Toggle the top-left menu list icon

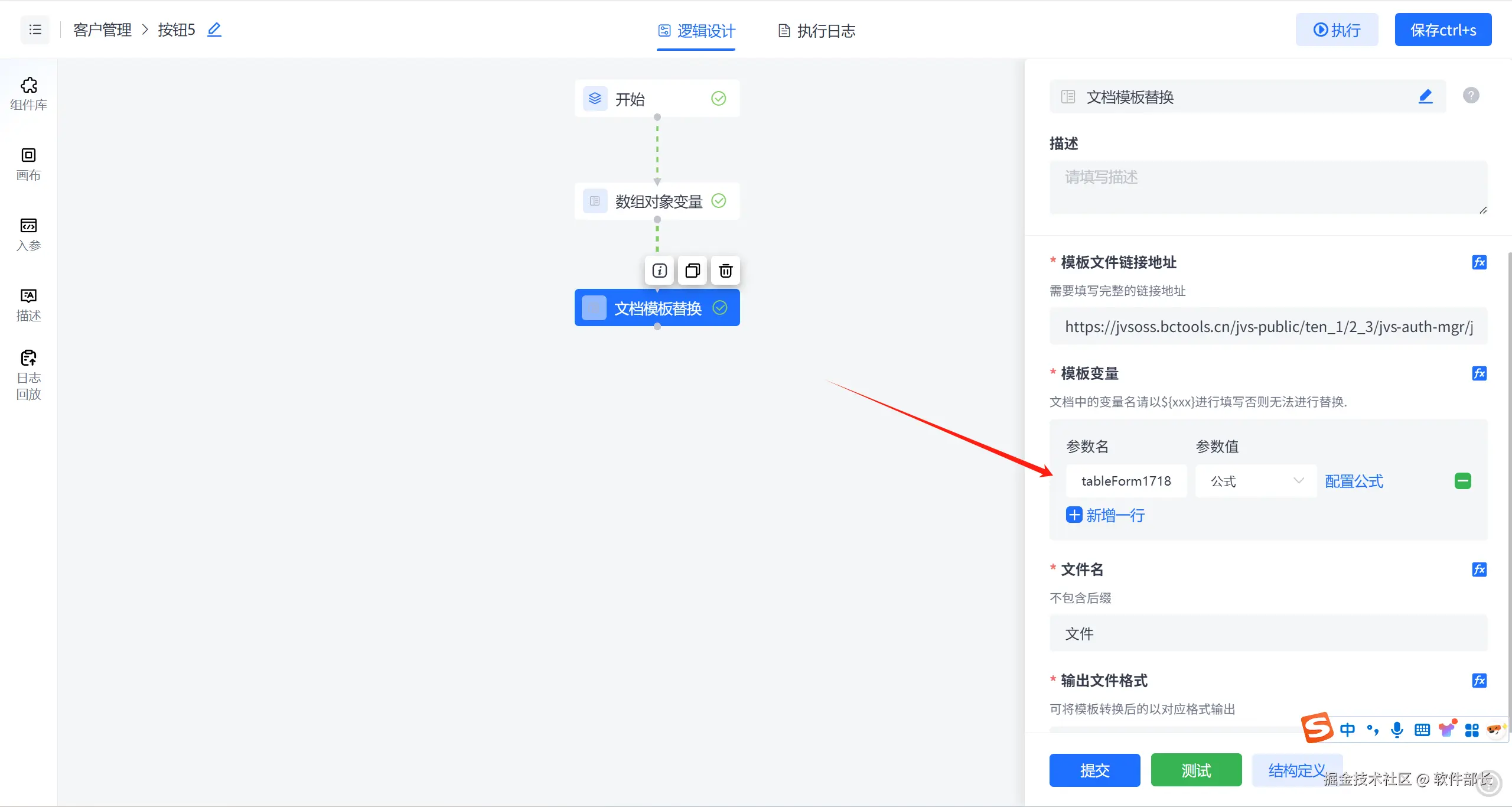point(35,30)
